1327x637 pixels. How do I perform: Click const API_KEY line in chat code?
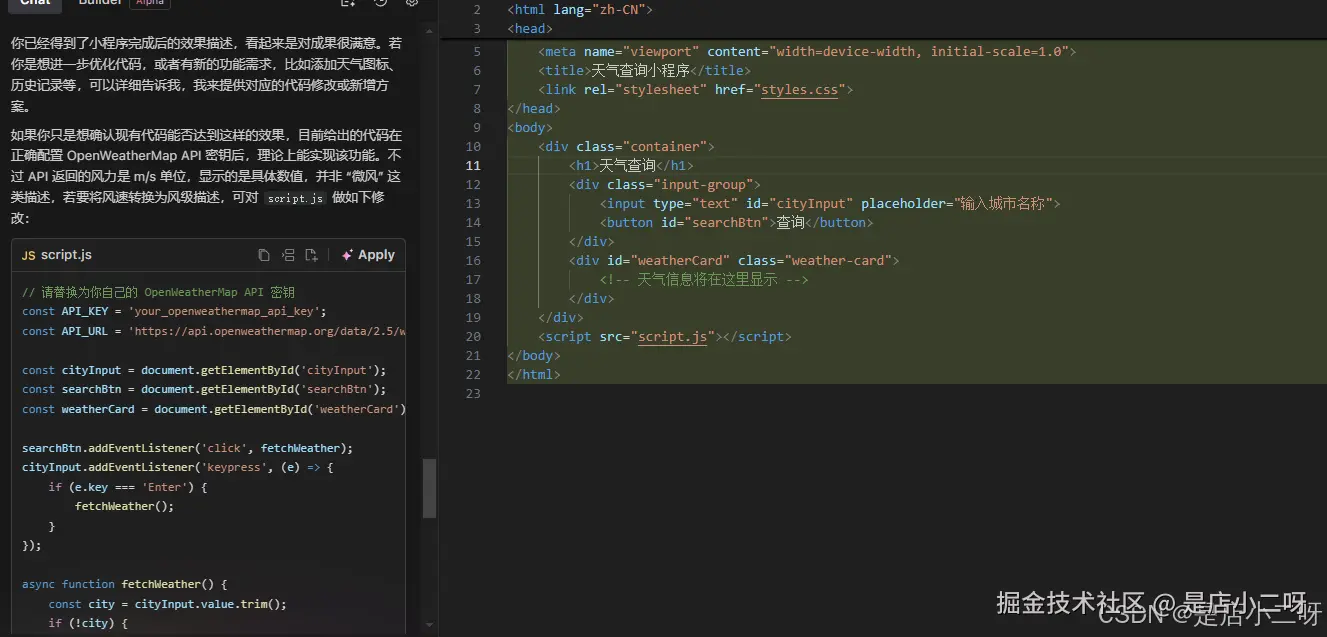[174, 312]
